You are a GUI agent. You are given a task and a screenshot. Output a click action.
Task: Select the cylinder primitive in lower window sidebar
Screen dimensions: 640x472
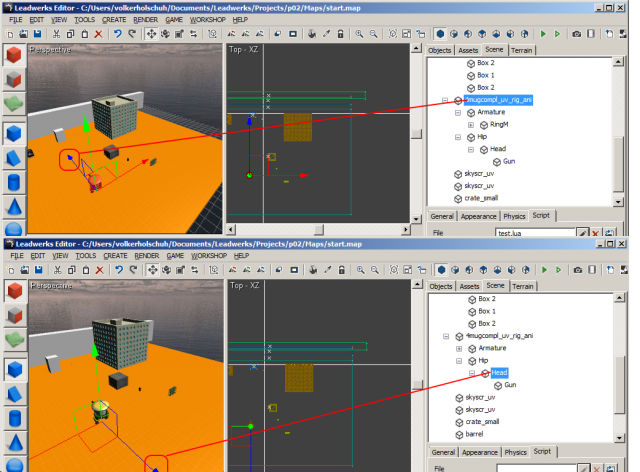click(x=14, y=418)
